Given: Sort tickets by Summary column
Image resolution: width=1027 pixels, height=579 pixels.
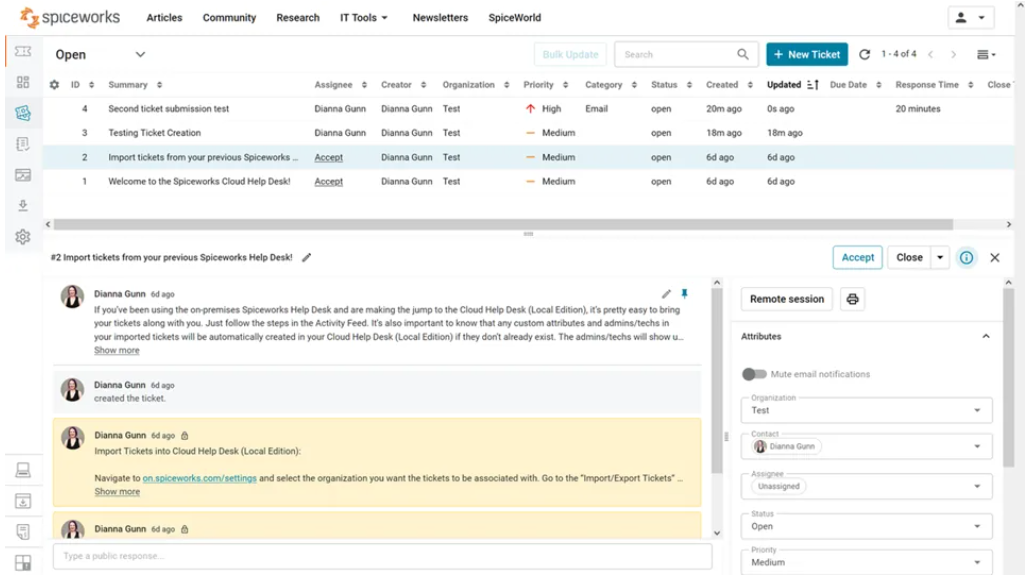Looking at the screenshot, I should (x=135, y=84).
